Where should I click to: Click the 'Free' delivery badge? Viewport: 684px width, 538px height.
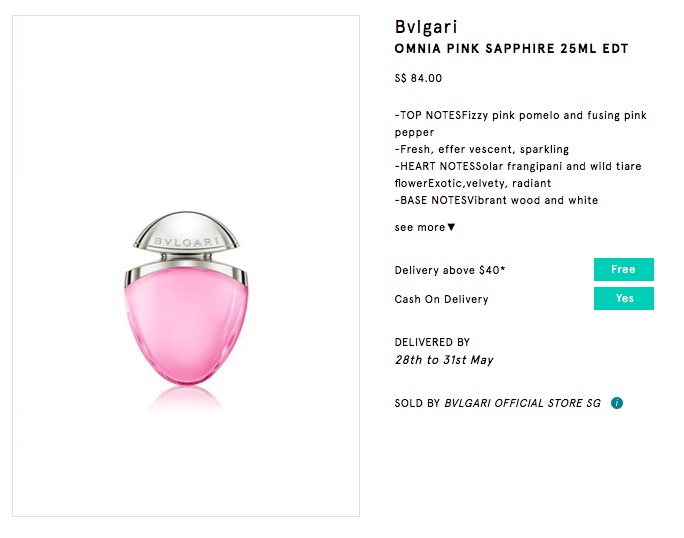point(623,269)
